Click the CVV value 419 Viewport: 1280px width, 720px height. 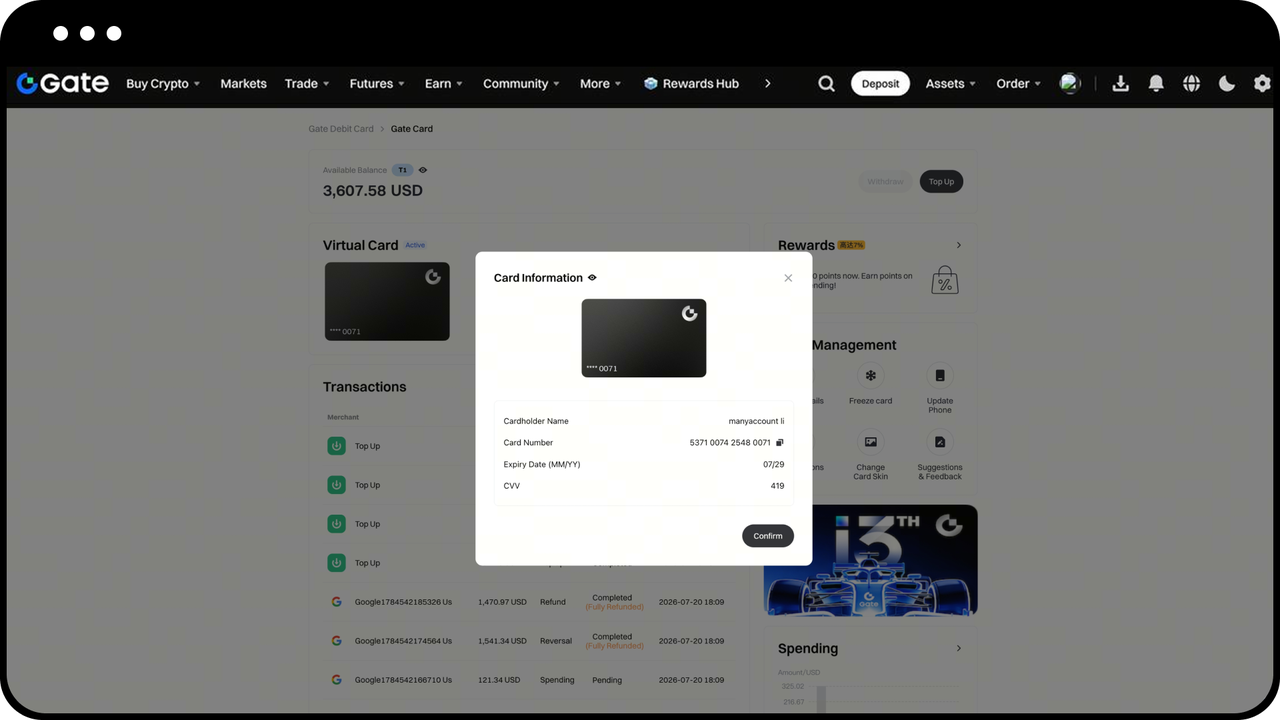click(x=777, y=486)
